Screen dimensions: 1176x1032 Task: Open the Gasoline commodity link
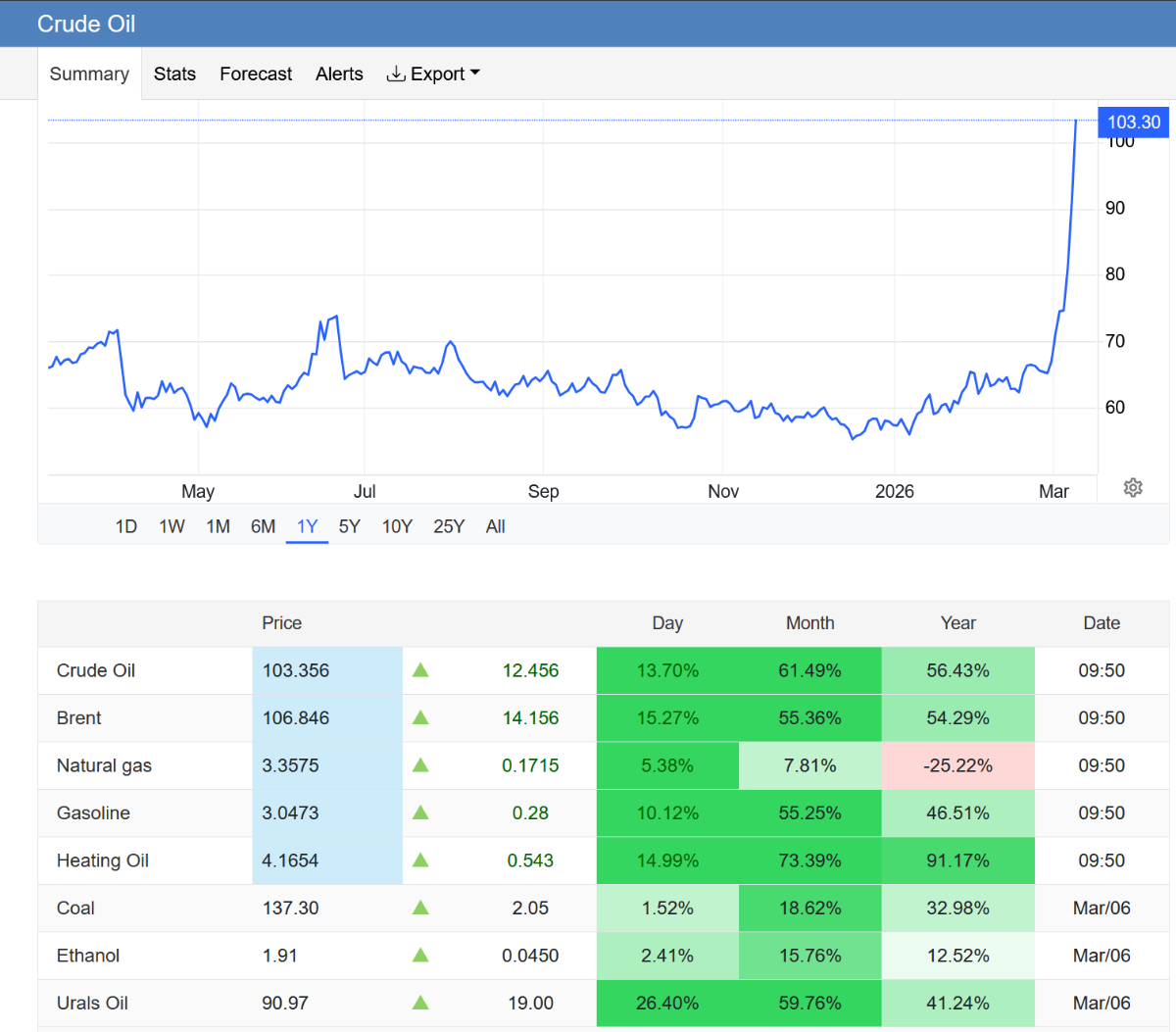click(x=93, y=813)
